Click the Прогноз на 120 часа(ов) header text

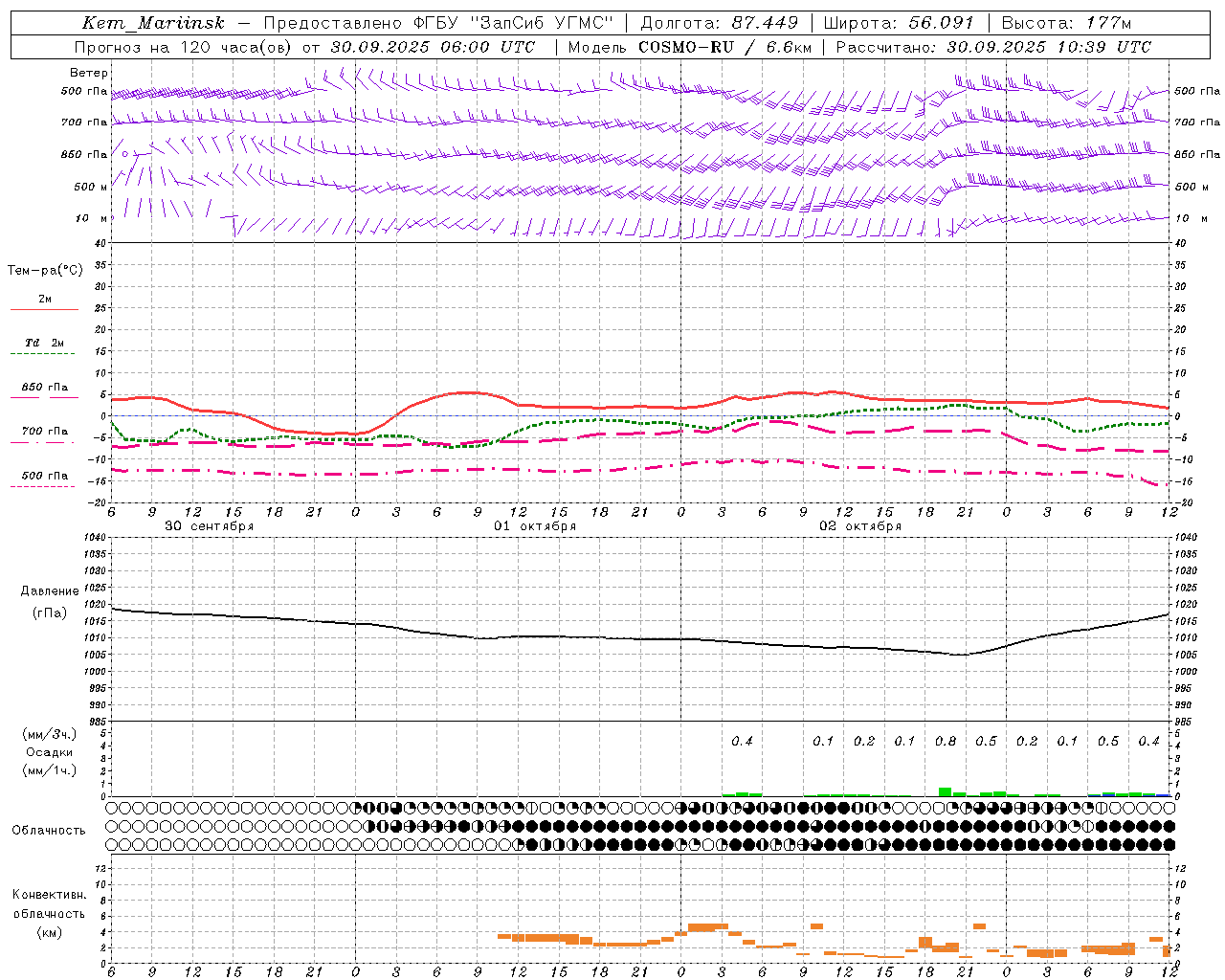tap(183, 47)
